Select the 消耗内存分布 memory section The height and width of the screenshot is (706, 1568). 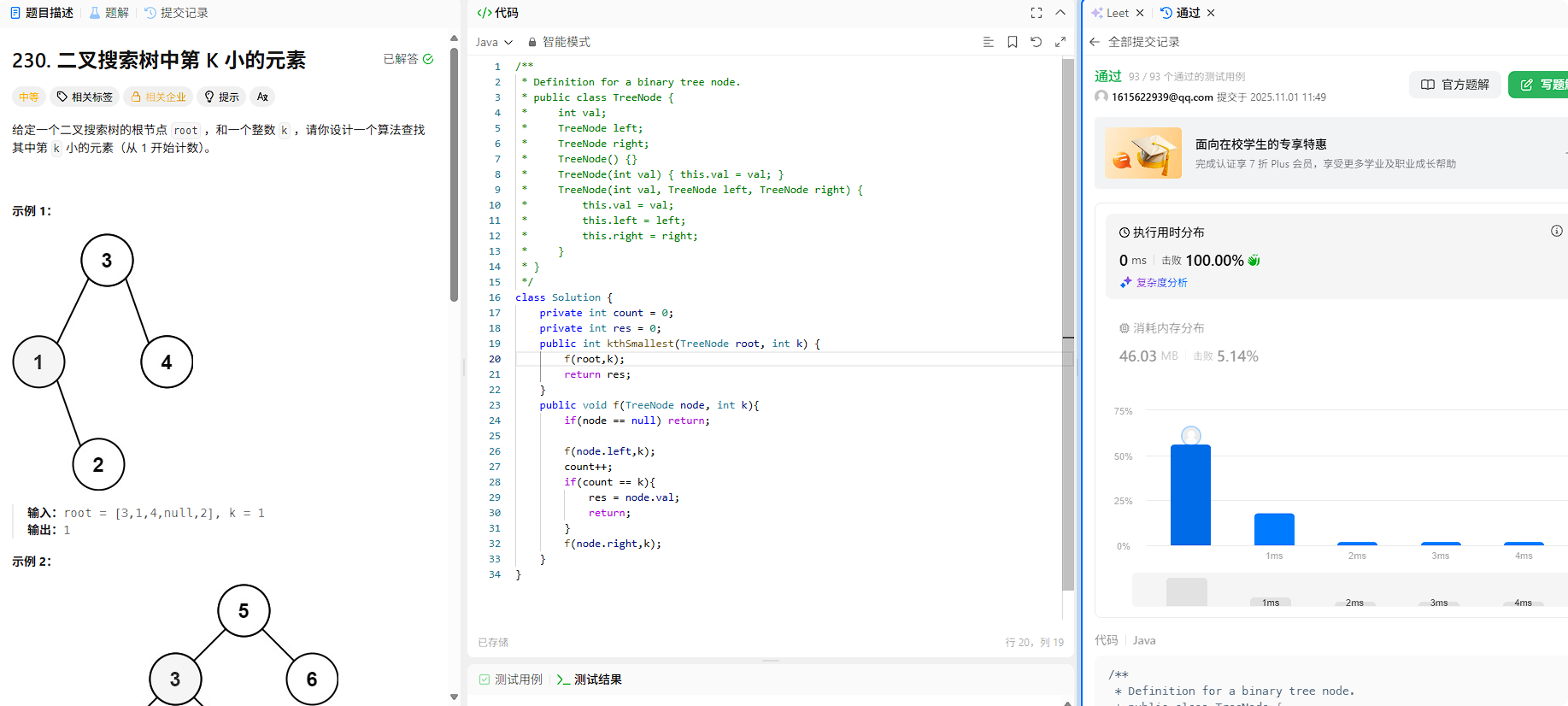pos(1162,328)
